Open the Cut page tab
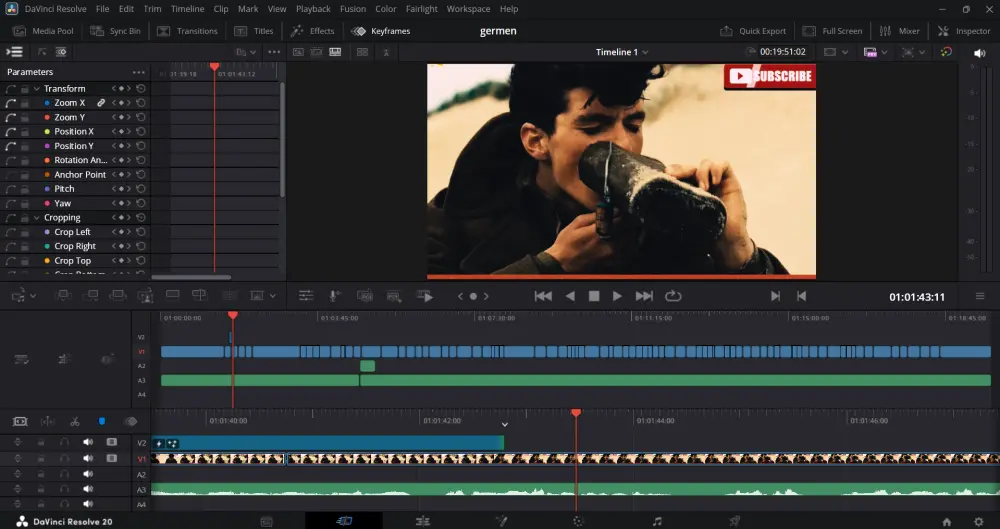This screenshot has height=529, width=1000. coord(344,521)
